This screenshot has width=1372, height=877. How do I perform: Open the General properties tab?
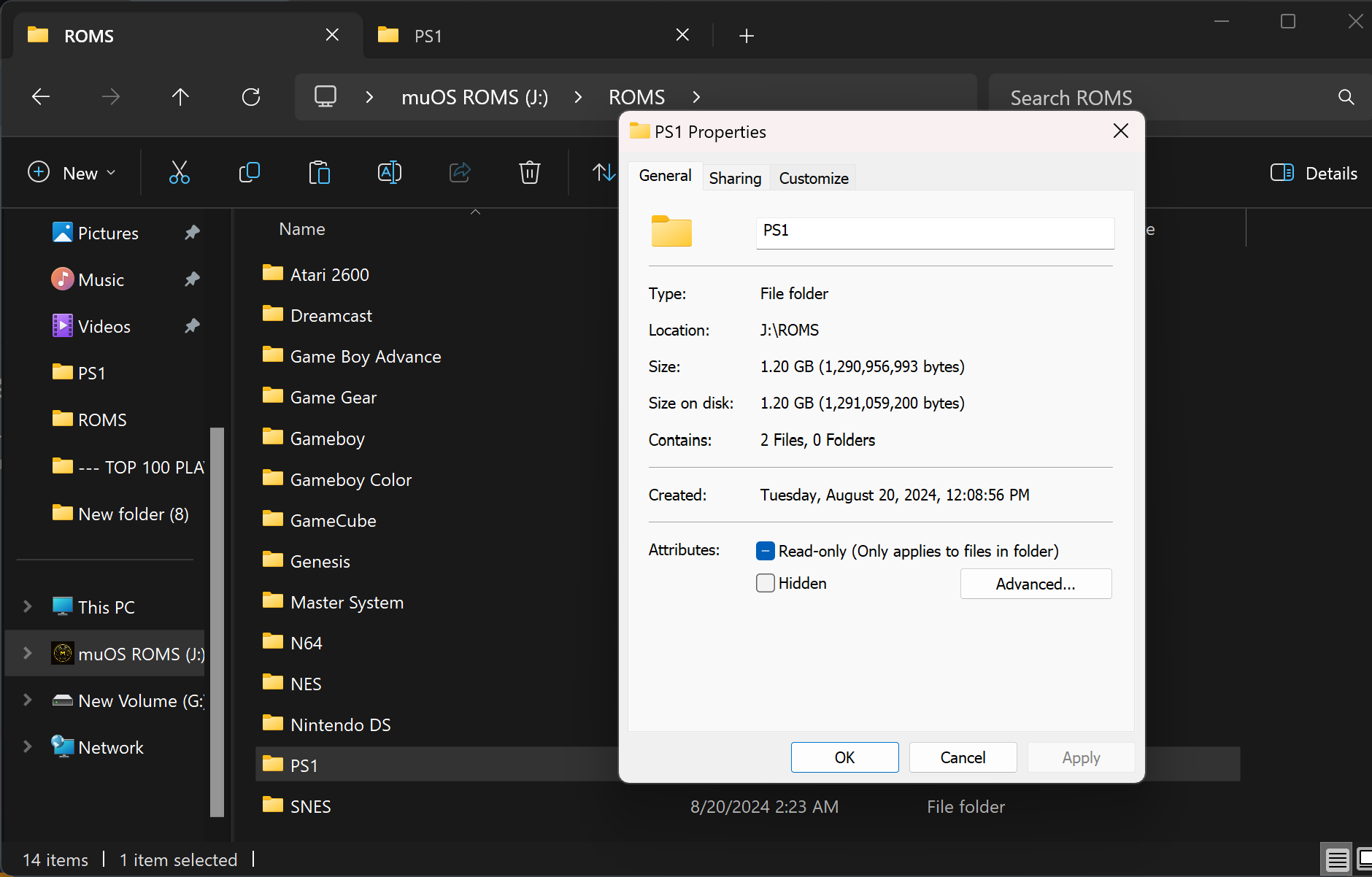click(x=665, y=176)
